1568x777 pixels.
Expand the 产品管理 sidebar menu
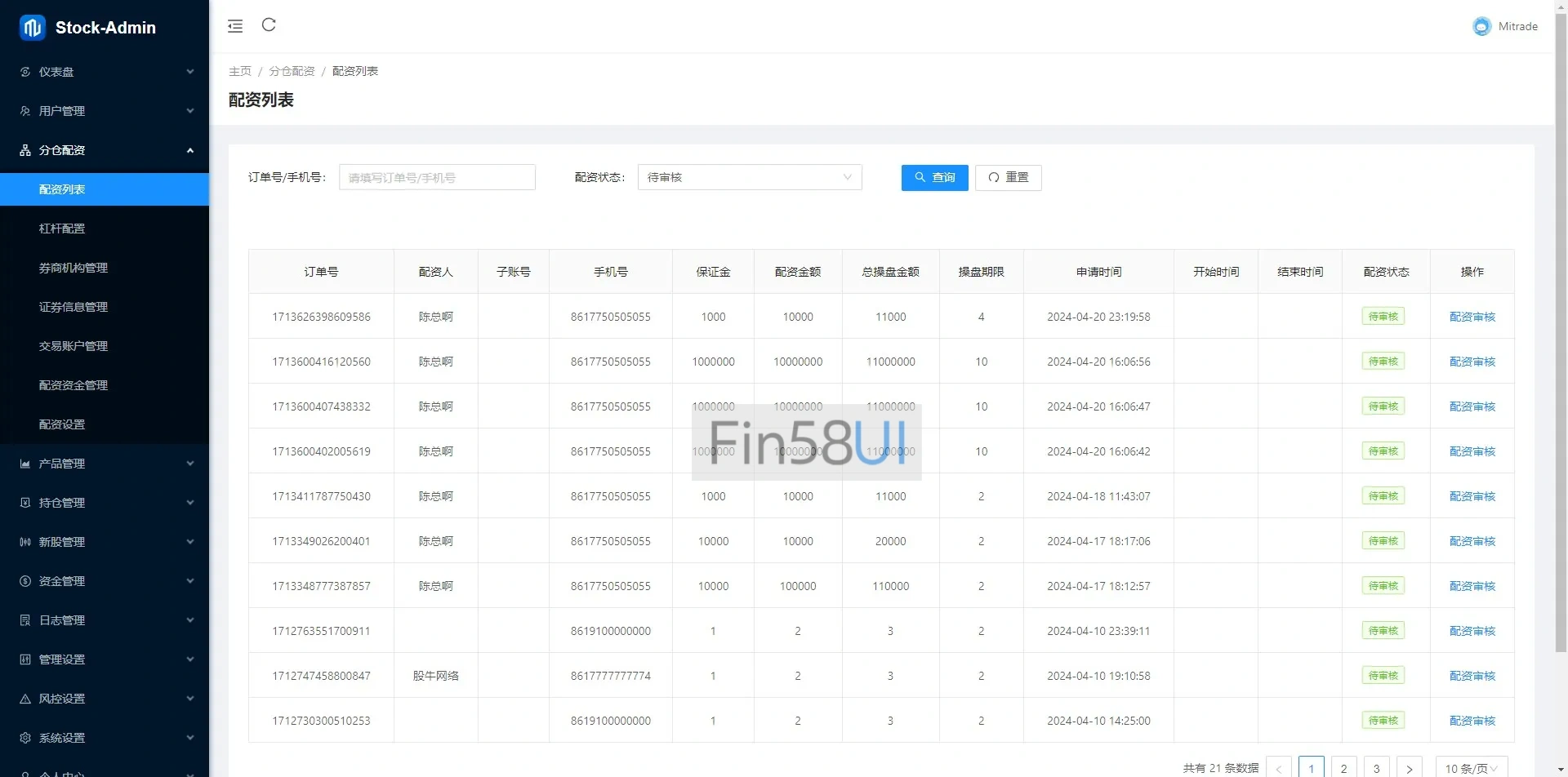pos(105,464)
